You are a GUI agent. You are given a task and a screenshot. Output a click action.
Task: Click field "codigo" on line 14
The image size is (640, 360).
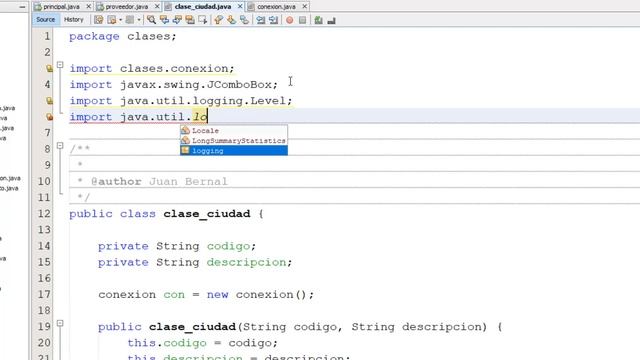point(228,246)
